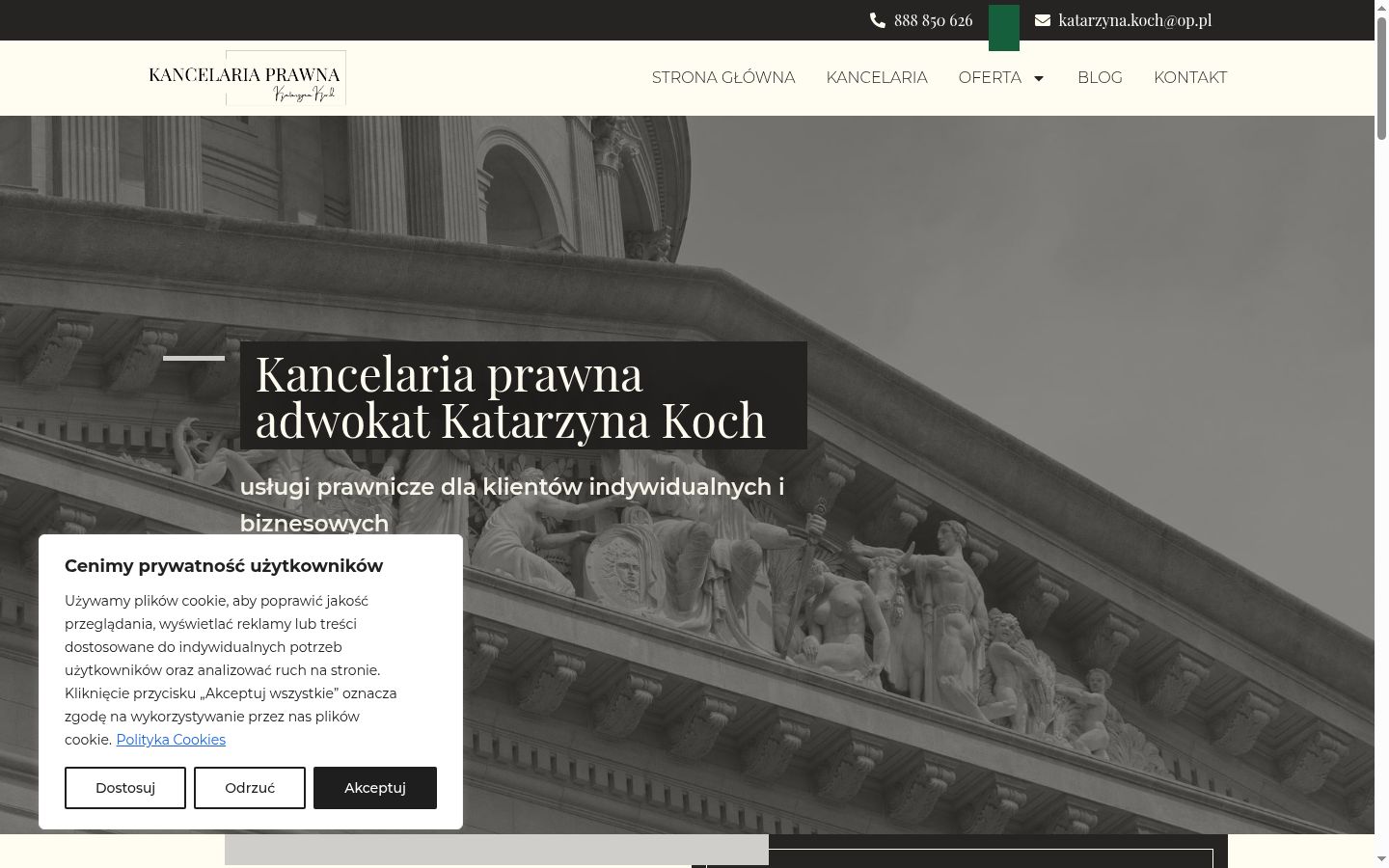Click the page vertical scrollbar thumb
This screenshot has width=1389, height=868.
[x=1381, y=80]
